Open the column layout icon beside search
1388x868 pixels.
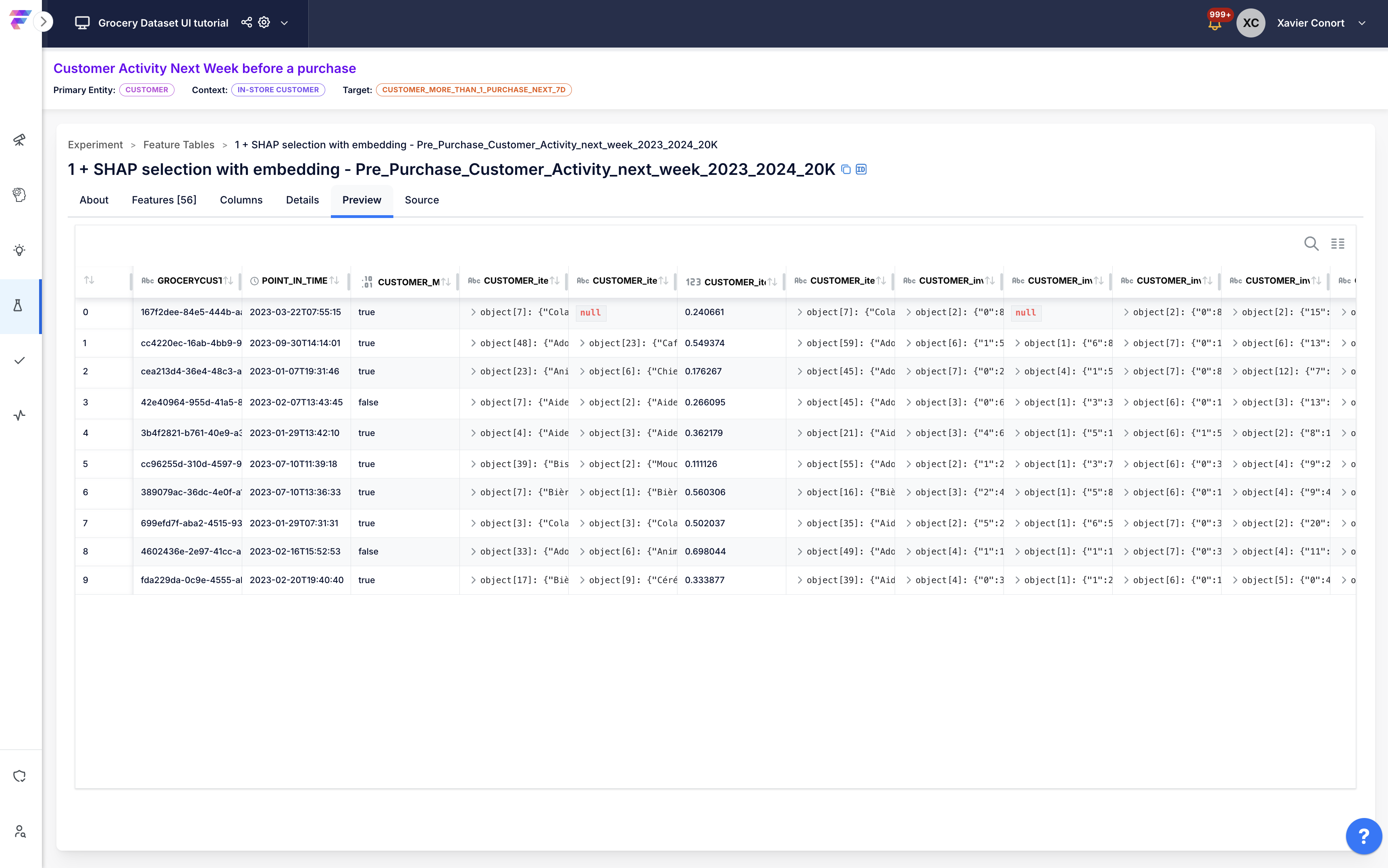pos(1338,243)
